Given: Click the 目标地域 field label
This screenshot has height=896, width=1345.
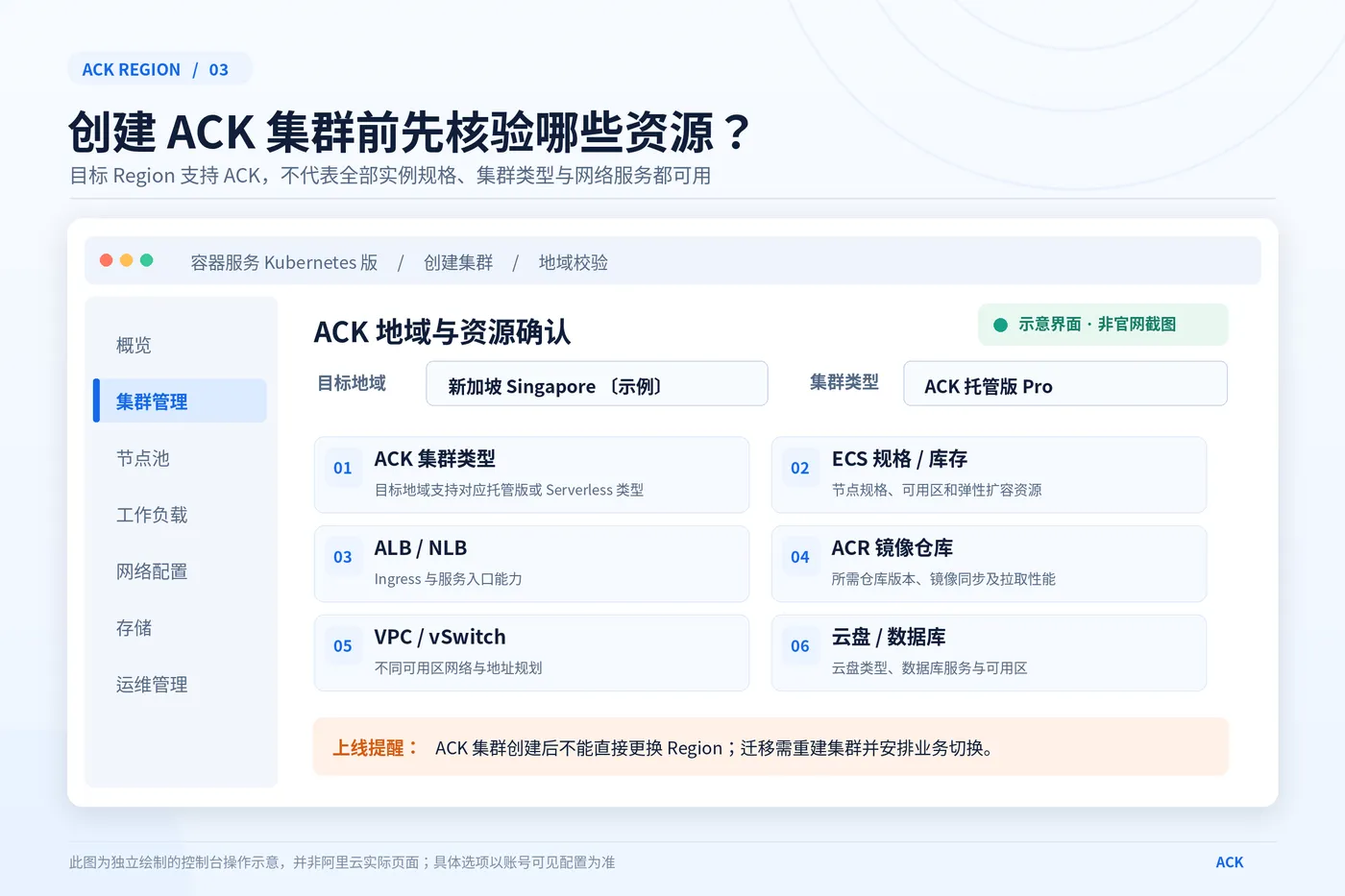Looking at the screenshot, I should (x=352, y=383).
